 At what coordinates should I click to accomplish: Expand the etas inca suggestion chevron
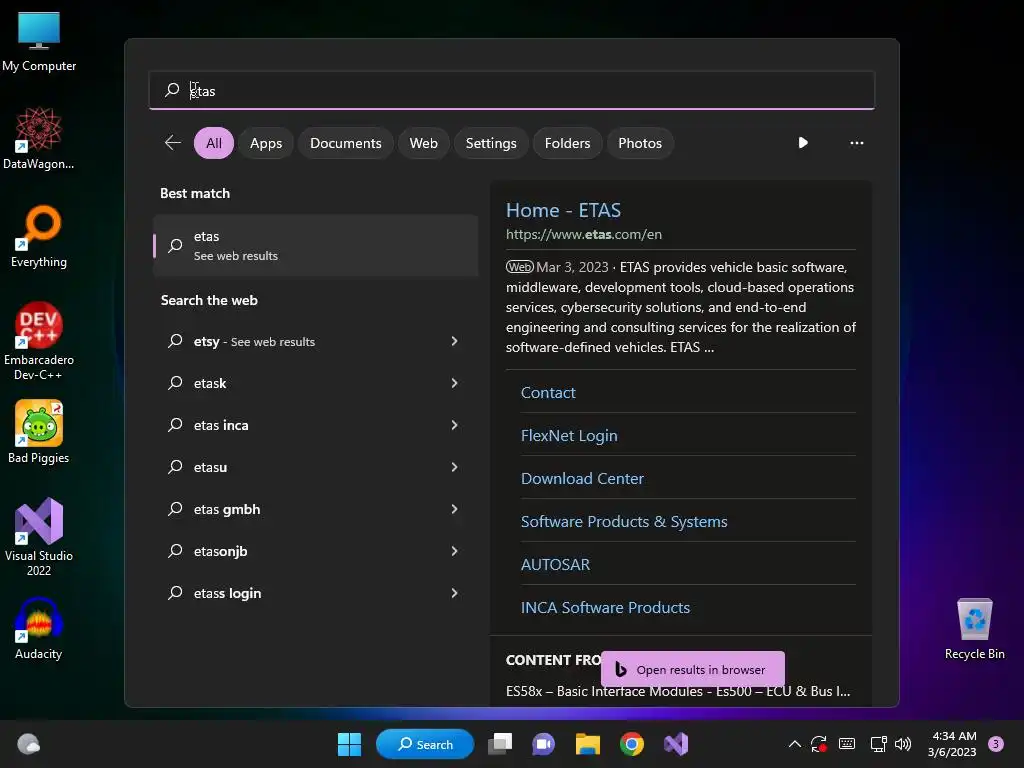pyautogui.click(x=454, y=424)
